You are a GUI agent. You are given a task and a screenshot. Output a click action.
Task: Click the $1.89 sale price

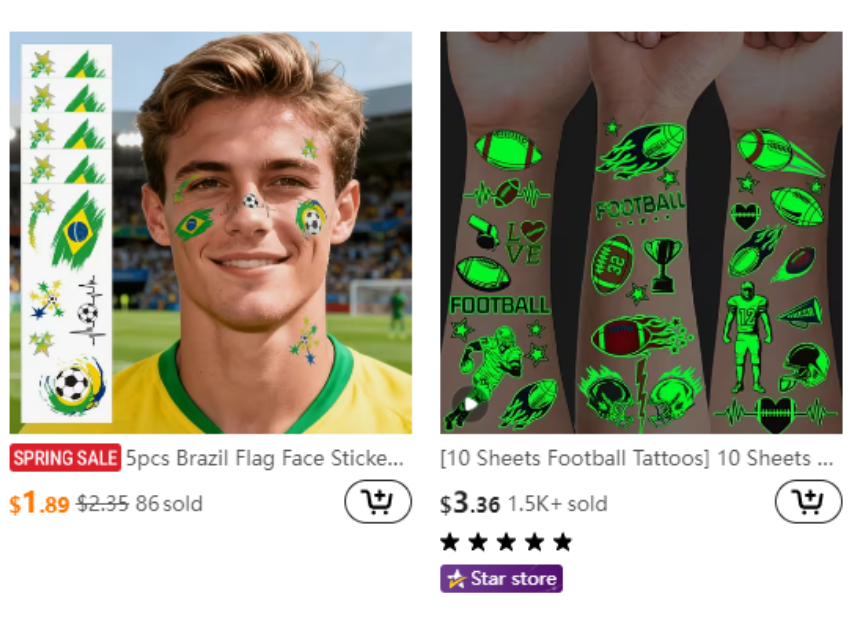tap(39, 504)
